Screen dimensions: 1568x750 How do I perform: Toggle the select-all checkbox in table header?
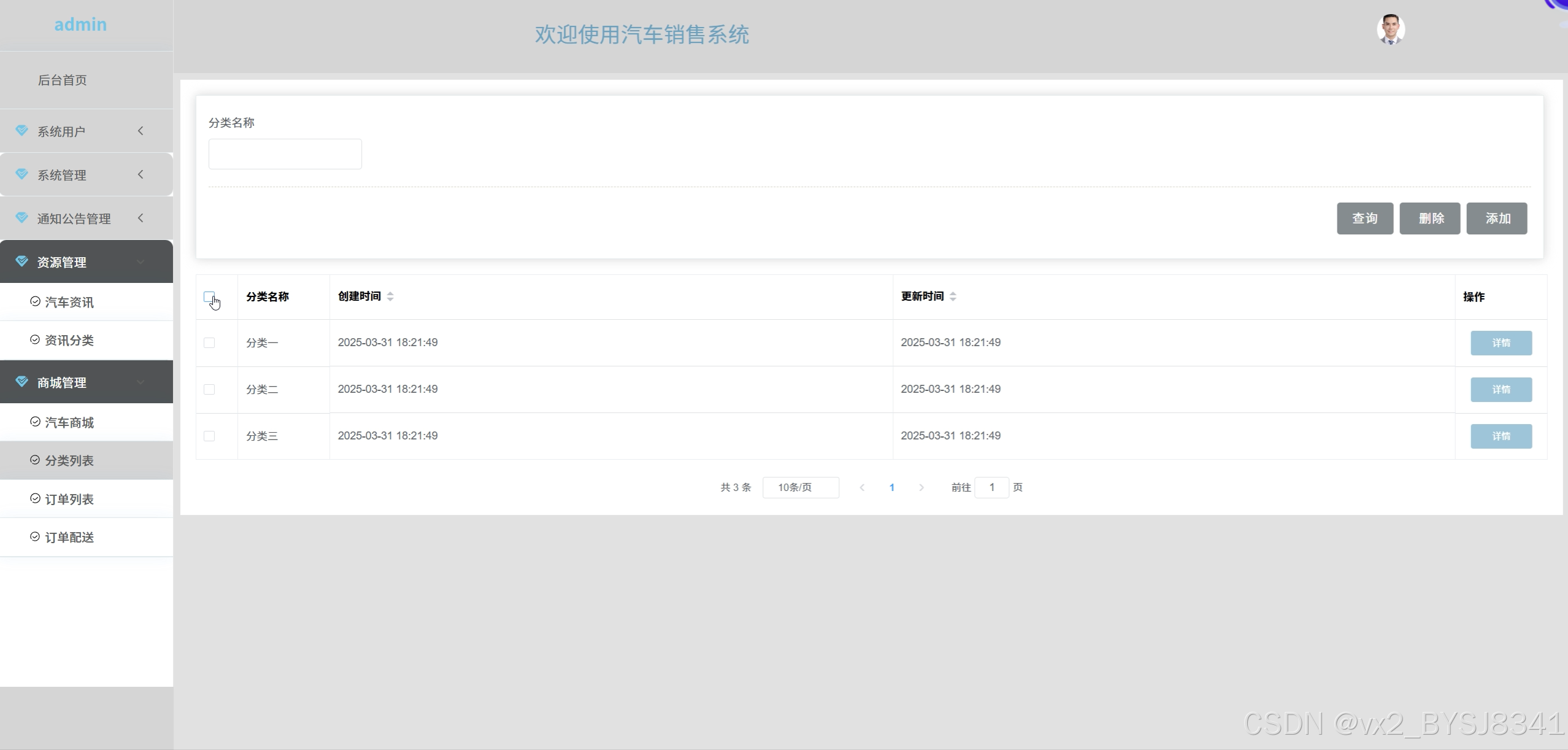209,297
